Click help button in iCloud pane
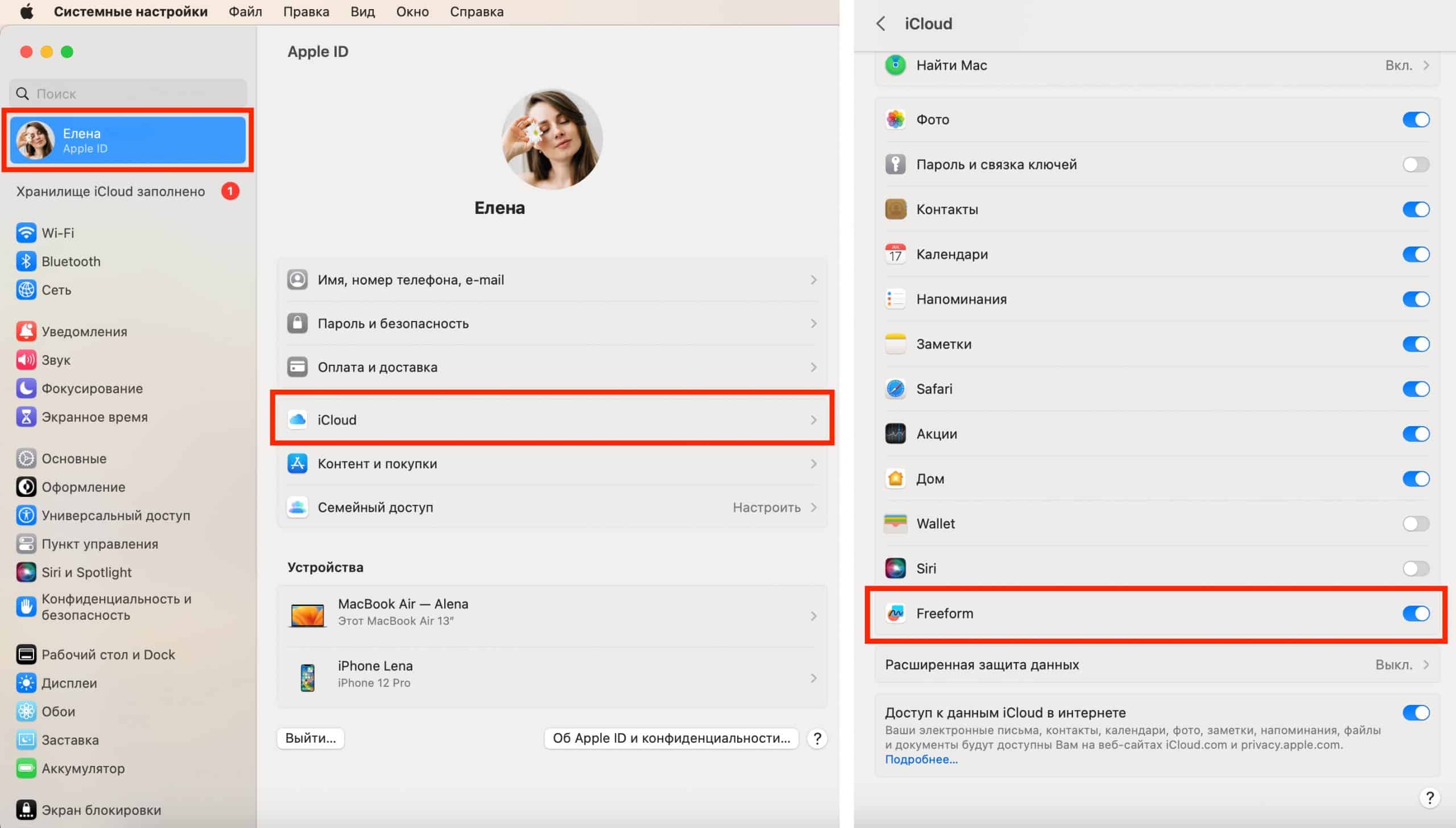This screenshot has width=1456, height=828. [1430, 797]
